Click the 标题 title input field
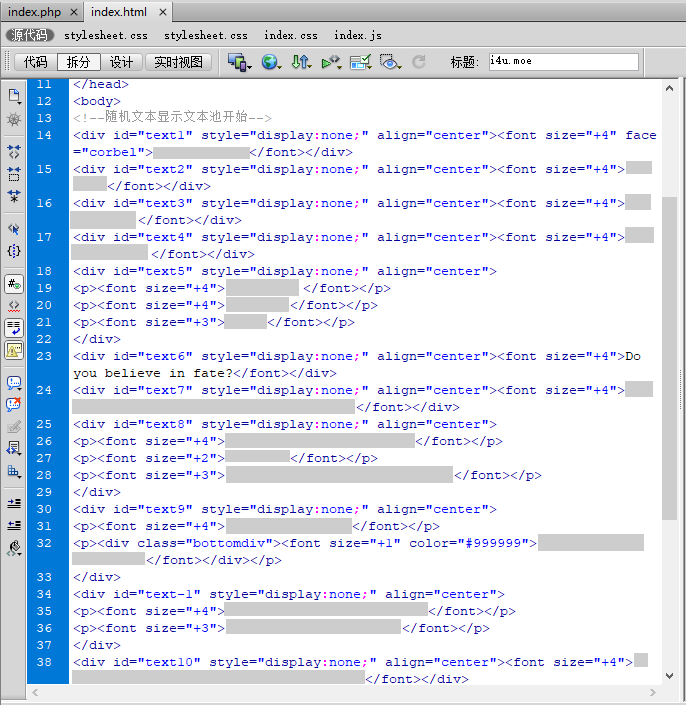 coord(563,62)
